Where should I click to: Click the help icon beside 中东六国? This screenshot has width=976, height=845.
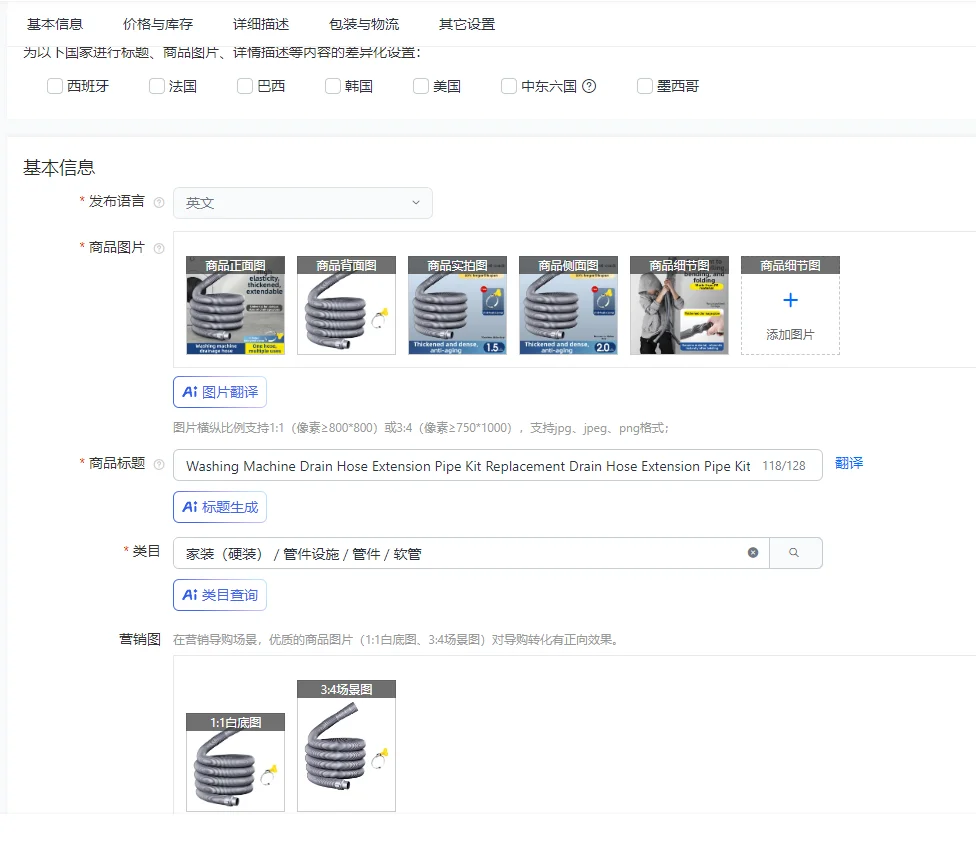tap(589, 86)
